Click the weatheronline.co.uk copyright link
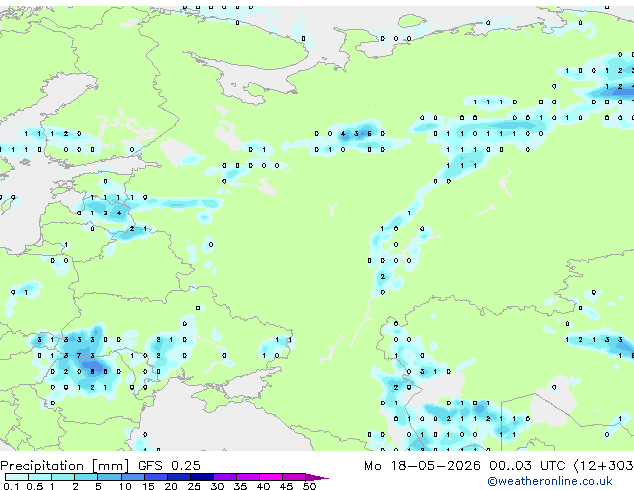The width and height of the screenshot is (634, 490). [550, 481]
